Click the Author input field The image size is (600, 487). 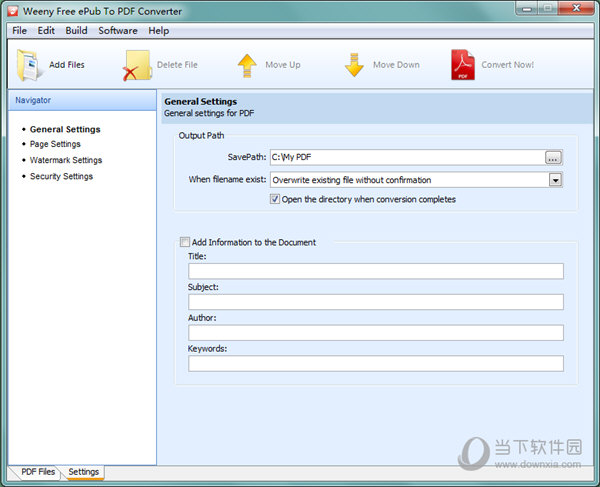[376, 333]
